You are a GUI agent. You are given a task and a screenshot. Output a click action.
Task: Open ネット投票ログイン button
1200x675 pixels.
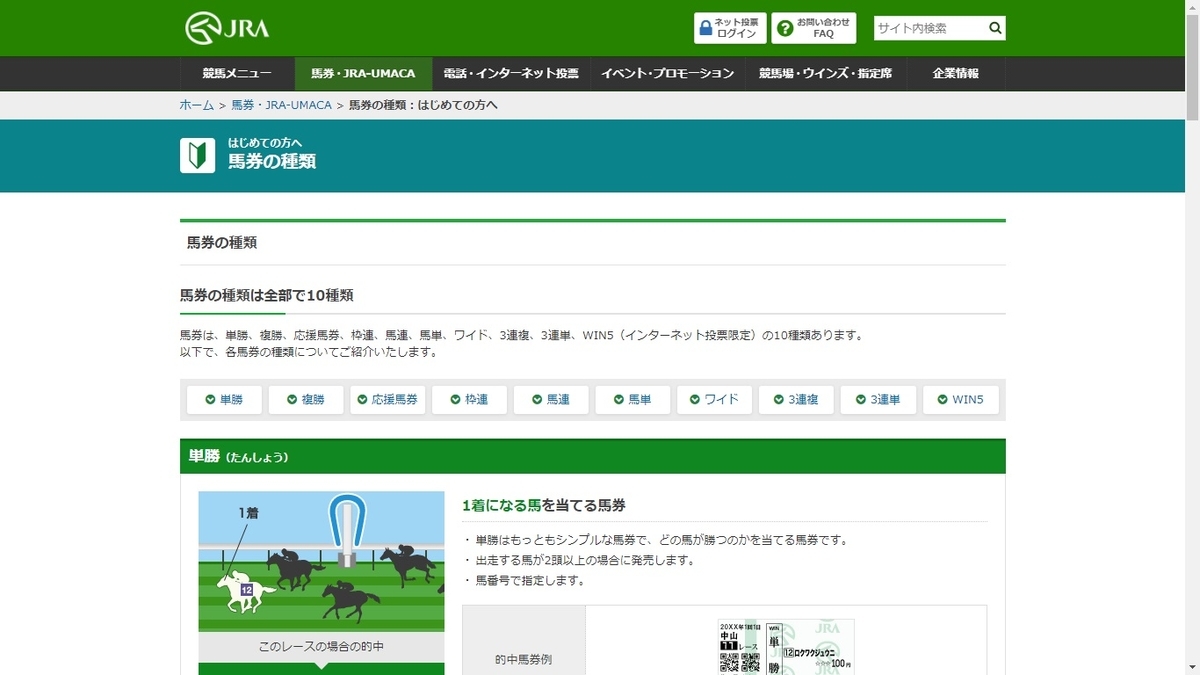[x=730, y=28]
